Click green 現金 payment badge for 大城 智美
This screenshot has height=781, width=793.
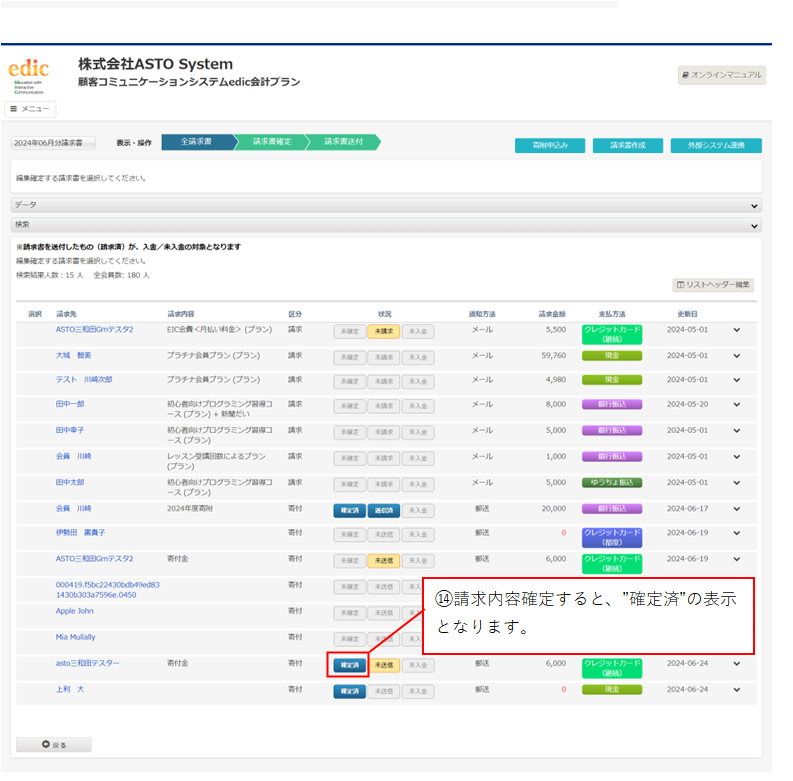point(612,356)
